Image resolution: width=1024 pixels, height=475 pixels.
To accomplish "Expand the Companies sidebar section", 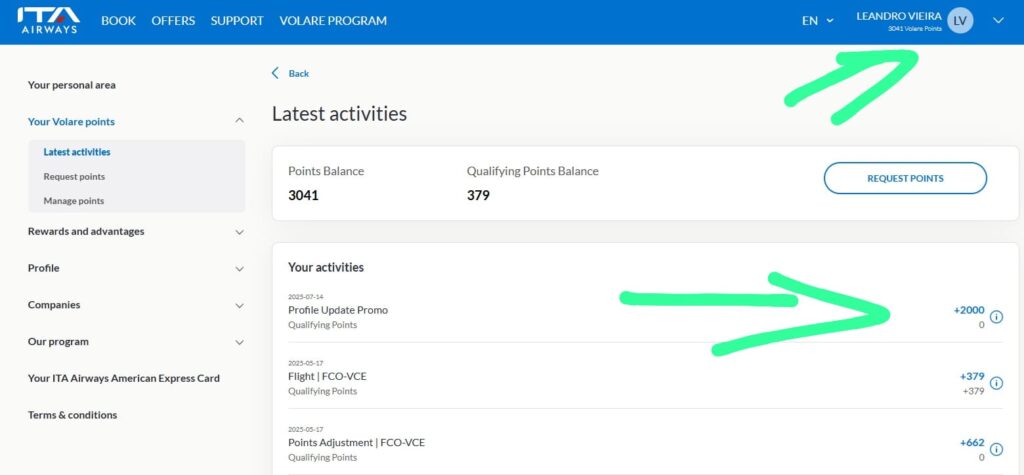I will click(x=239, y=305).
